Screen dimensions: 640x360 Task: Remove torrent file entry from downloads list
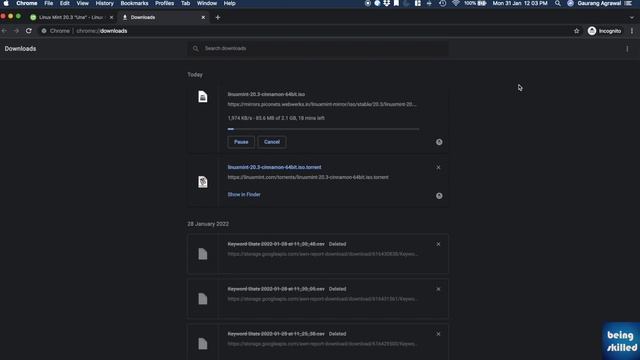438,167
